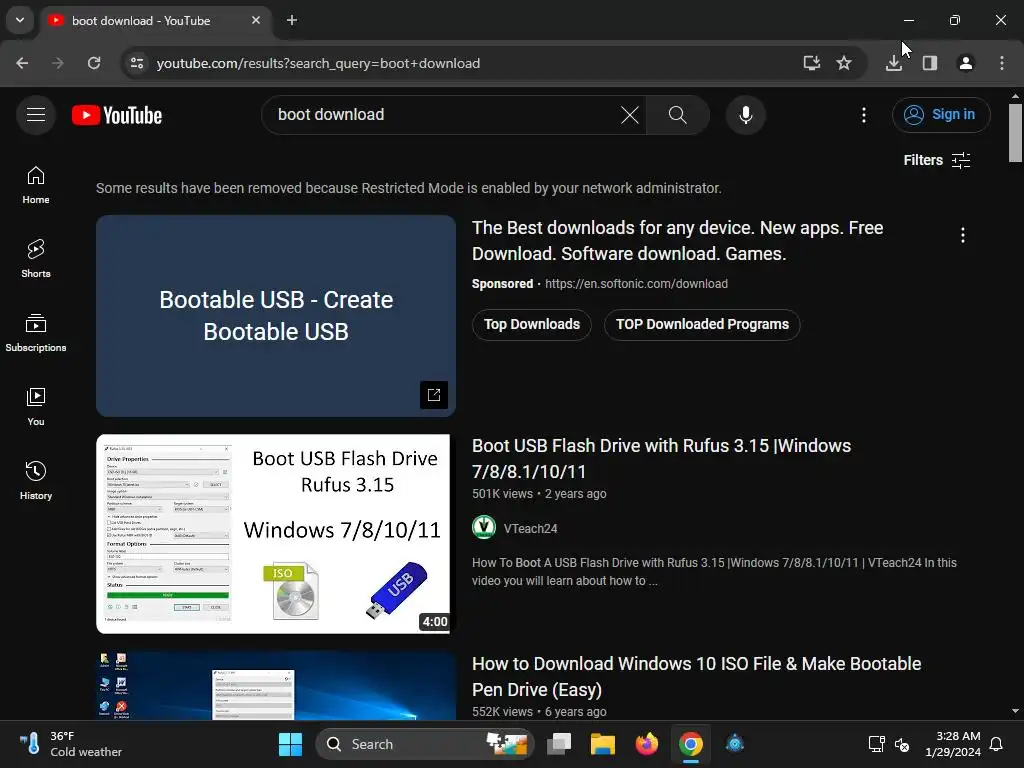This screenshot has width=1024, height=768.
Task: Clear the search box with the X icon
Action: (630, 115)
